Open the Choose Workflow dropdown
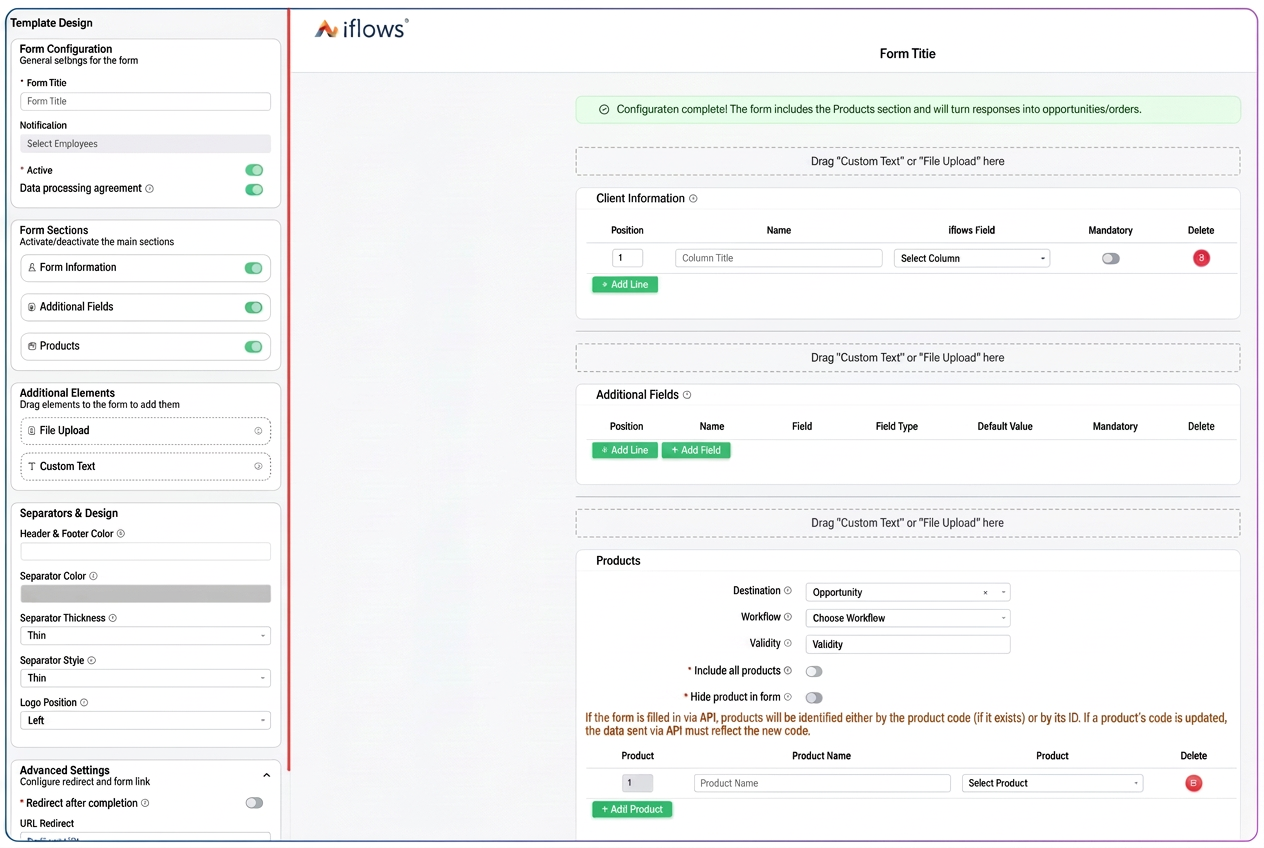1264x848 pixels. pyautogui.click(x=908, y=618)
